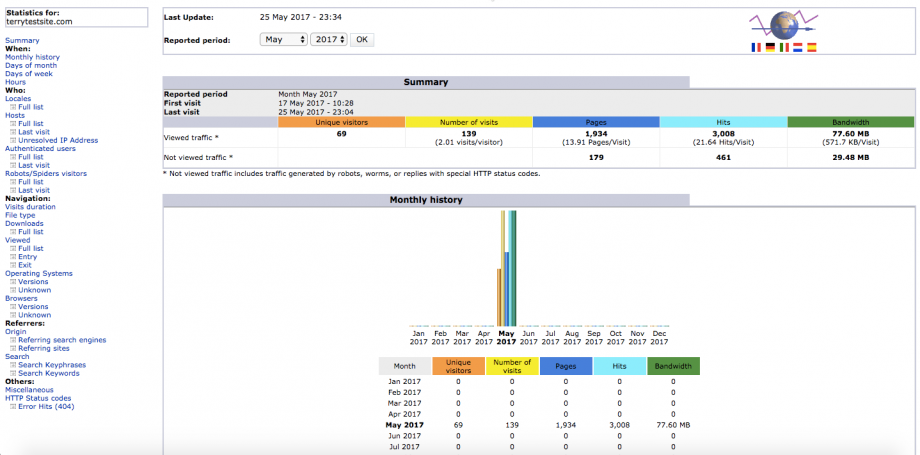Open the year dropdown showing 2017
920x455 pixels.
329,39
